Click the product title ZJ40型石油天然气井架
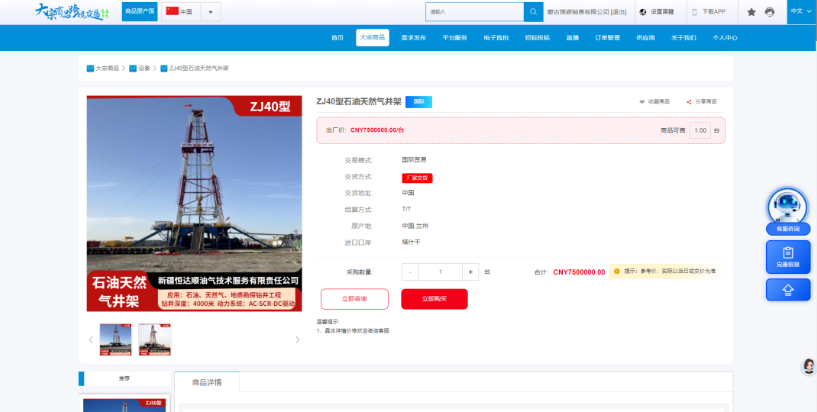This screenshot has width=817, height=412. (358, 102)
